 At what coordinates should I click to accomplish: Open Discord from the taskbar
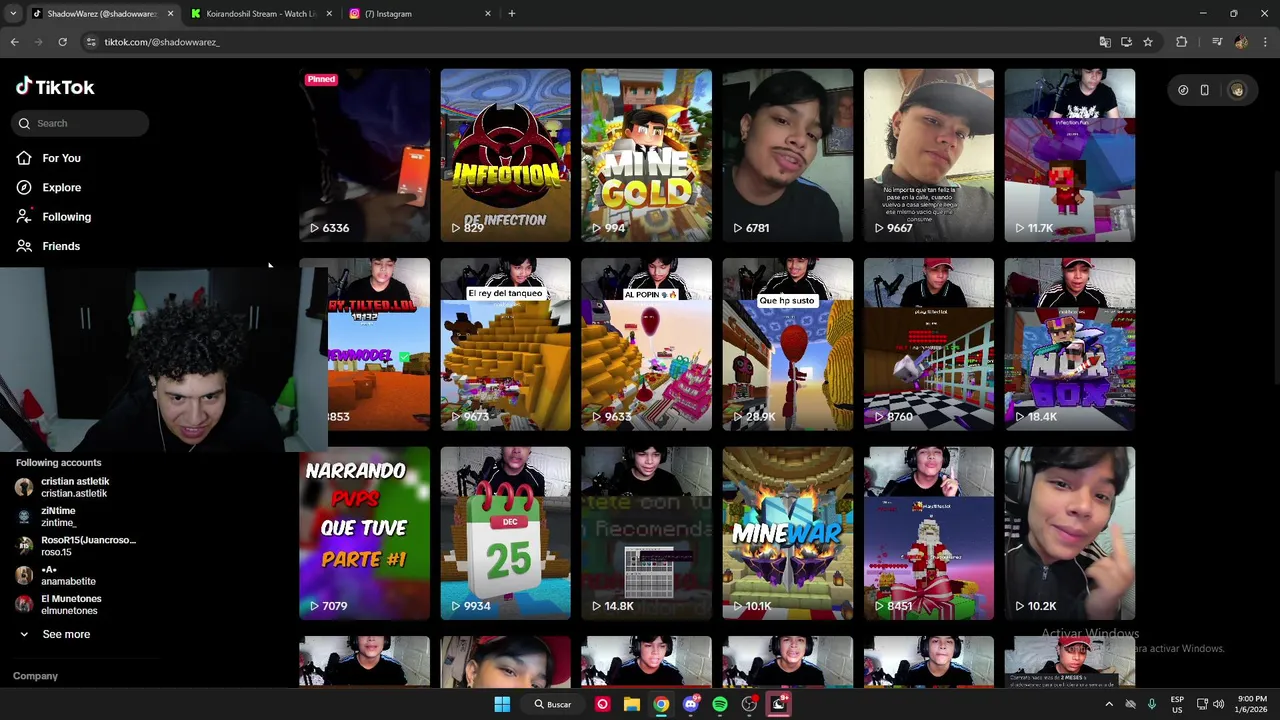pyautogui.click(x=690, y=704)
